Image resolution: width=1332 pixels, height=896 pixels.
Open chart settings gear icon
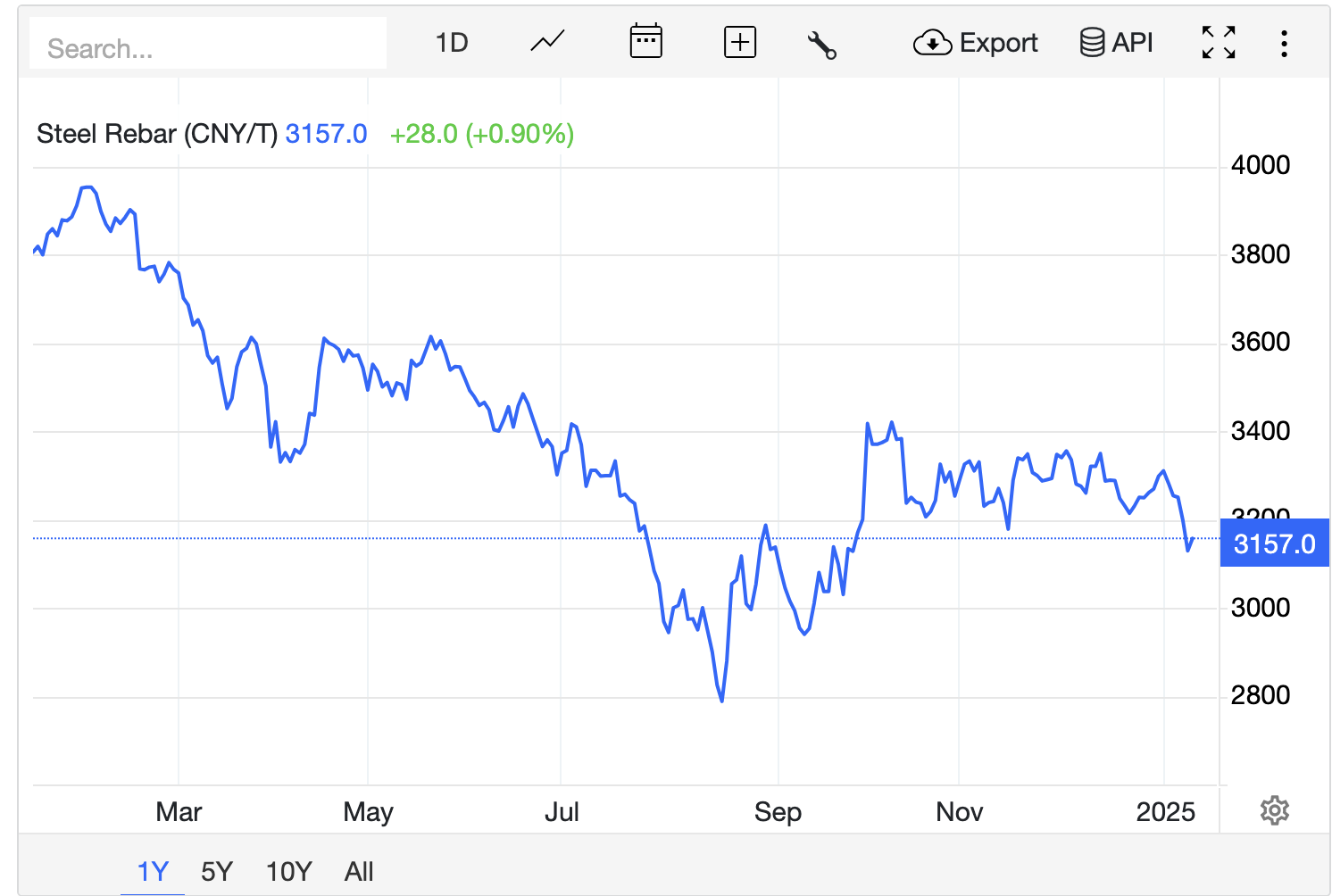point(1274,810)
